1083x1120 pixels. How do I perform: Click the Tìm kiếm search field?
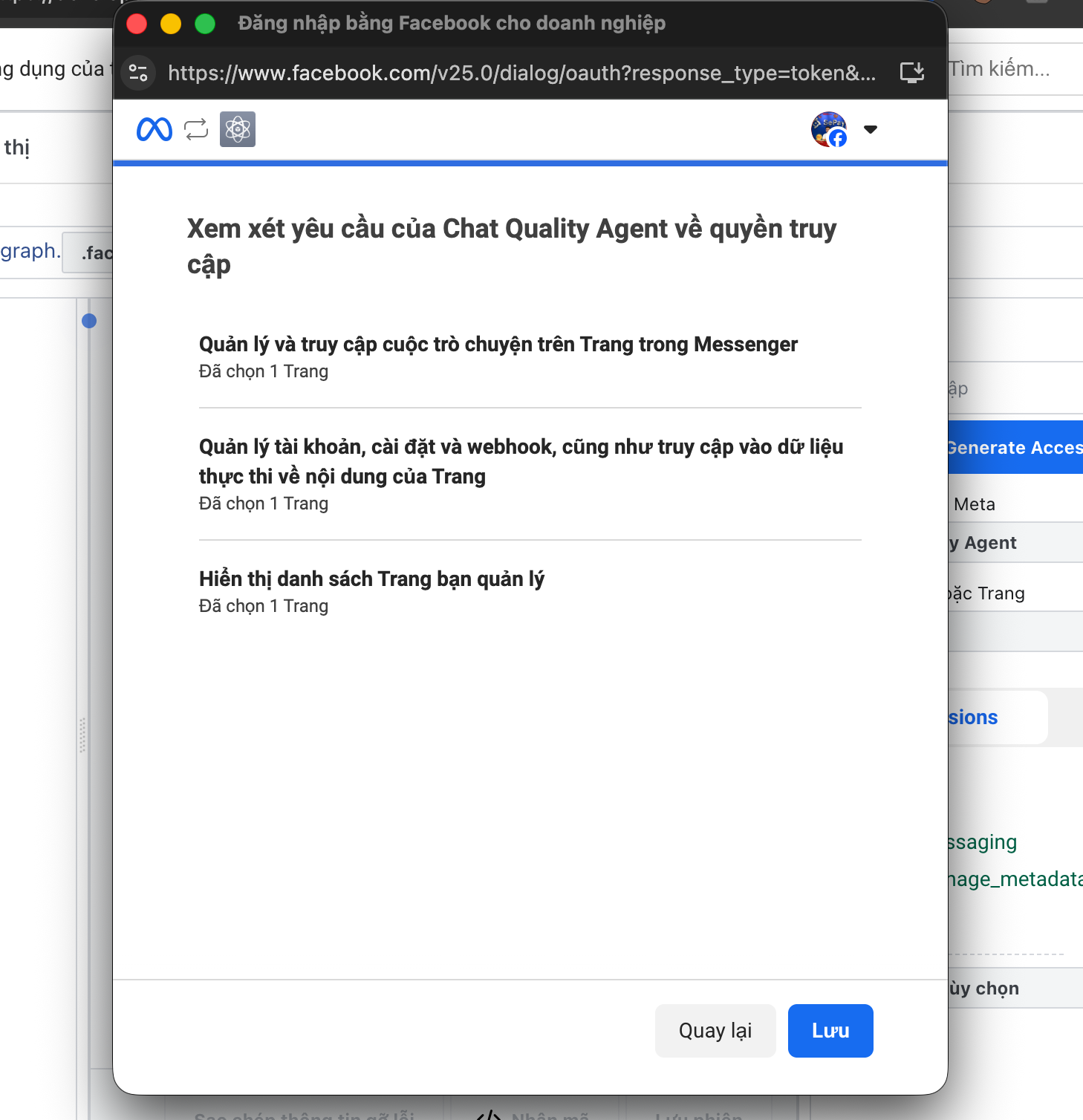point(1015,69)
